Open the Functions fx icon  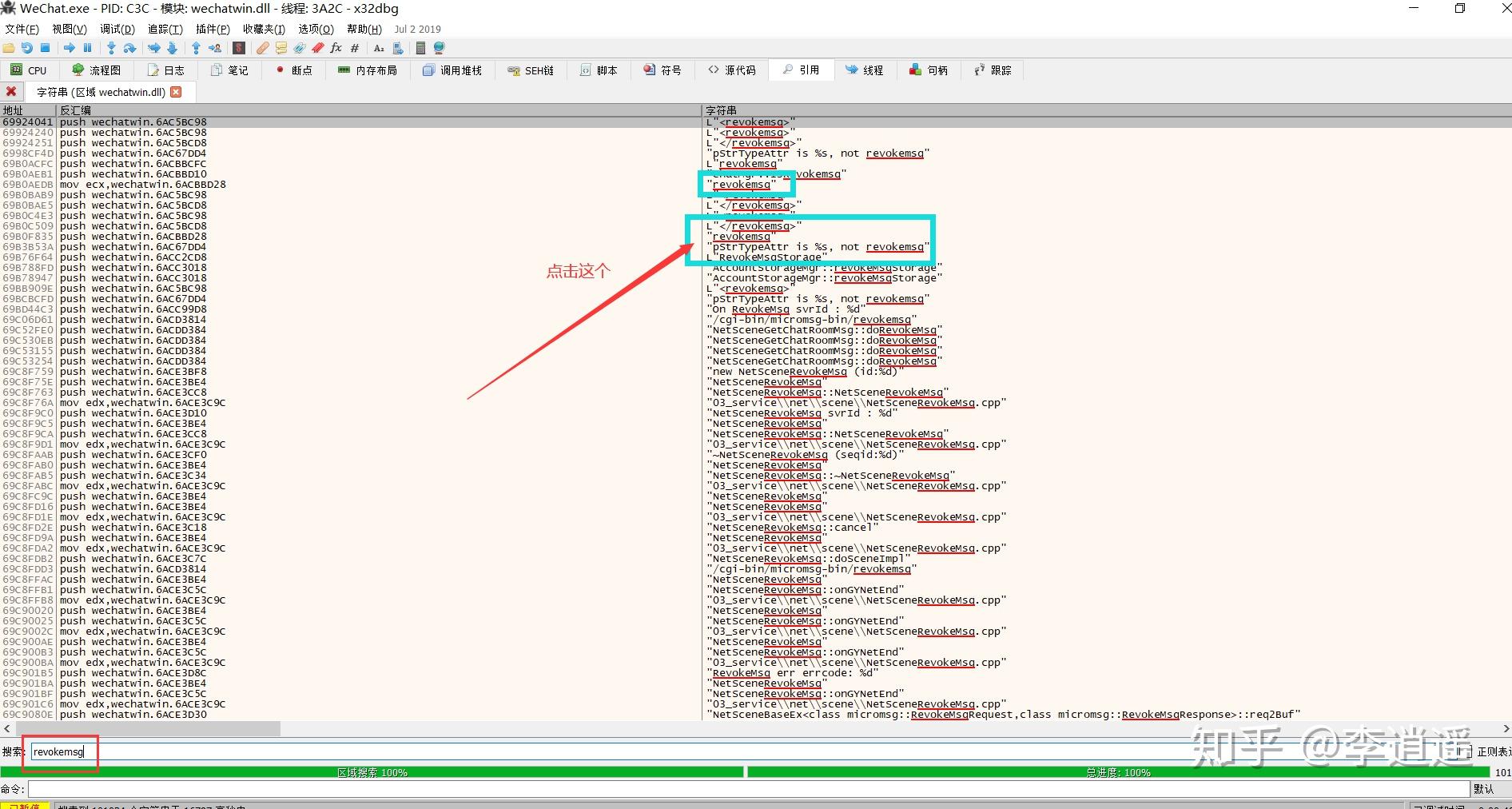tap(336, 48)
